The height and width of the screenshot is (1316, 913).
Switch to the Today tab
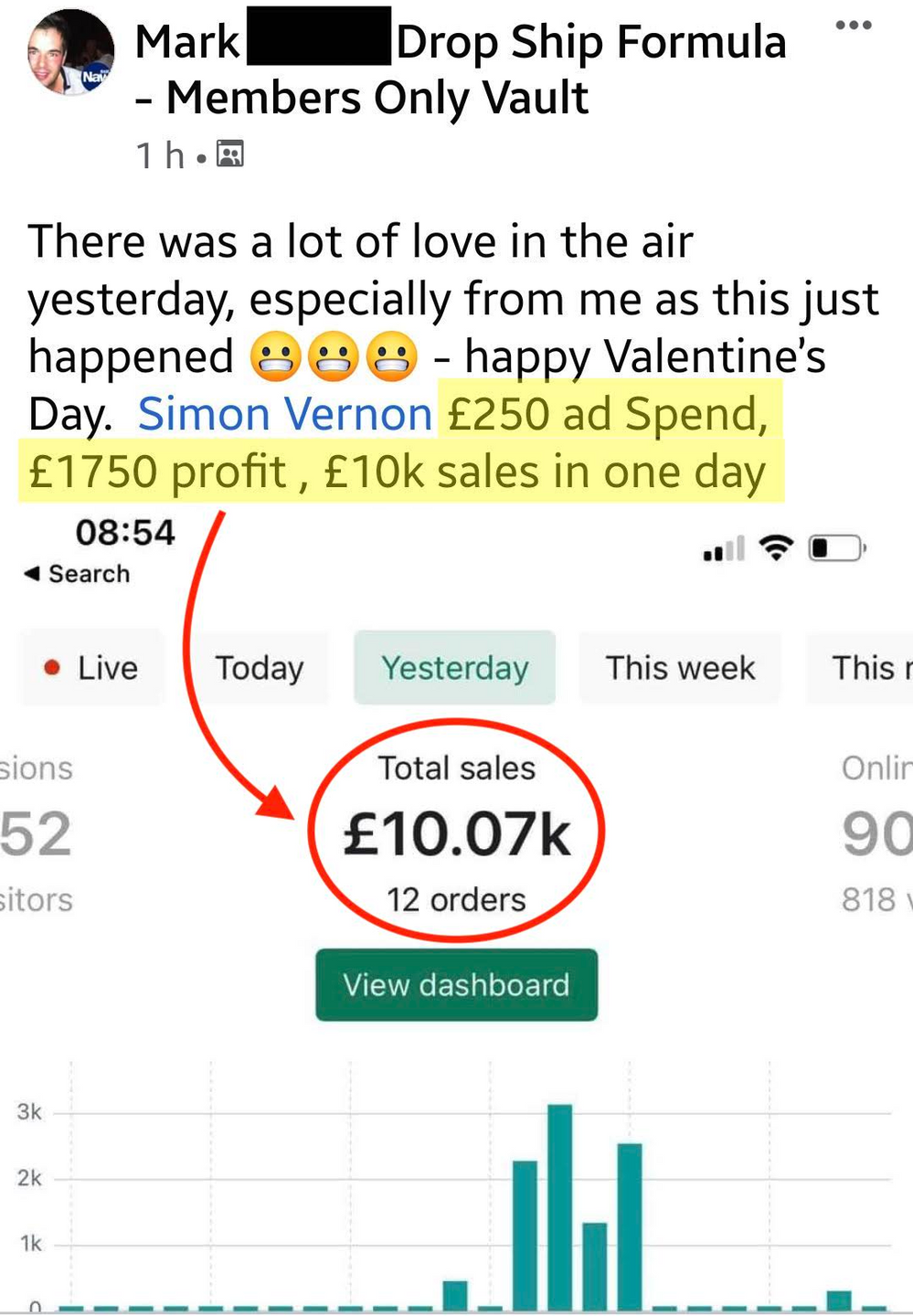[x=259, y=668]
